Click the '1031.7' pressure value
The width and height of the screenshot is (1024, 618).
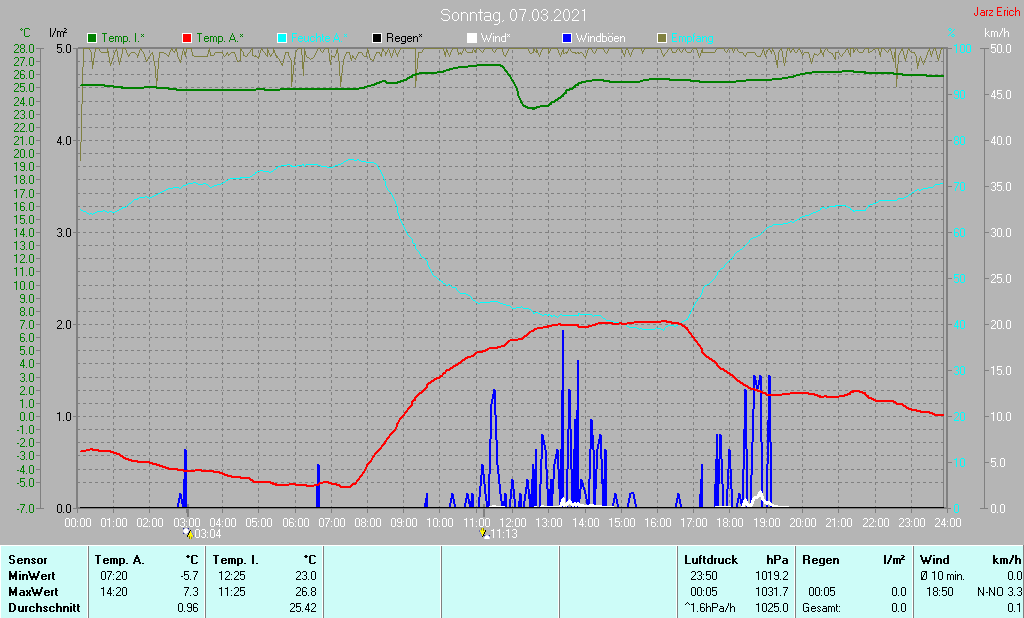point(772,592)
